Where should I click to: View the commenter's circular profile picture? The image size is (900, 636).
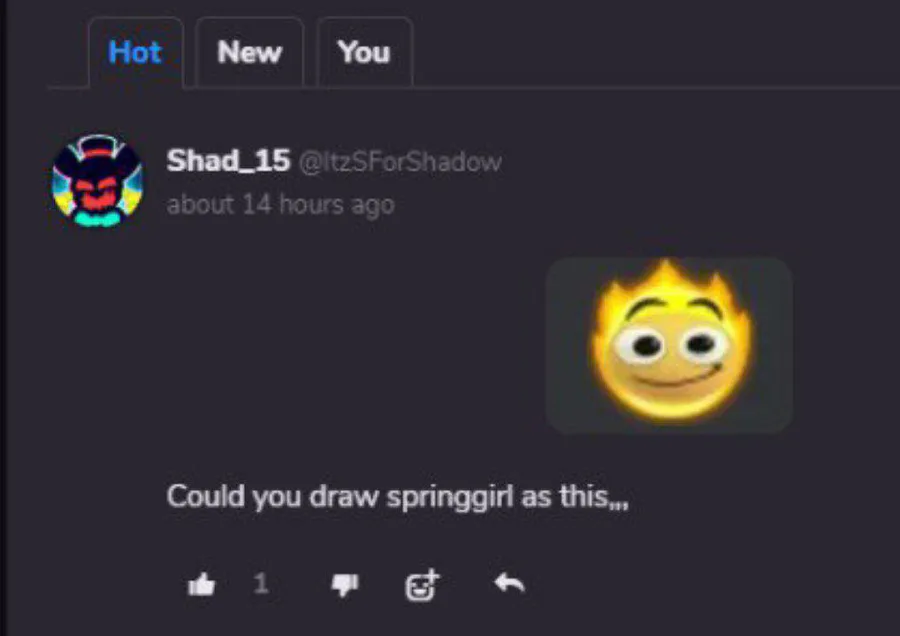(x=98, y=181)
